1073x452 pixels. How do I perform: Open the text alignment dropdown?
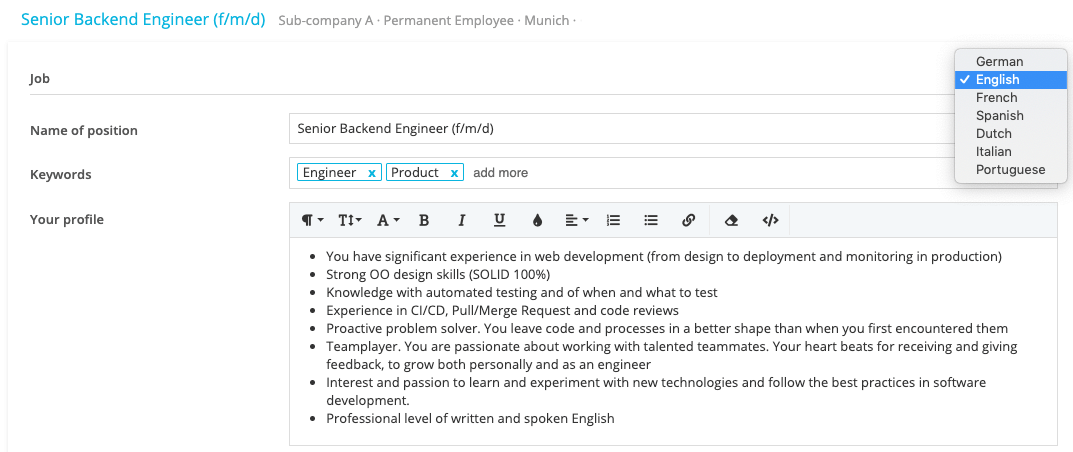(576, 220)
